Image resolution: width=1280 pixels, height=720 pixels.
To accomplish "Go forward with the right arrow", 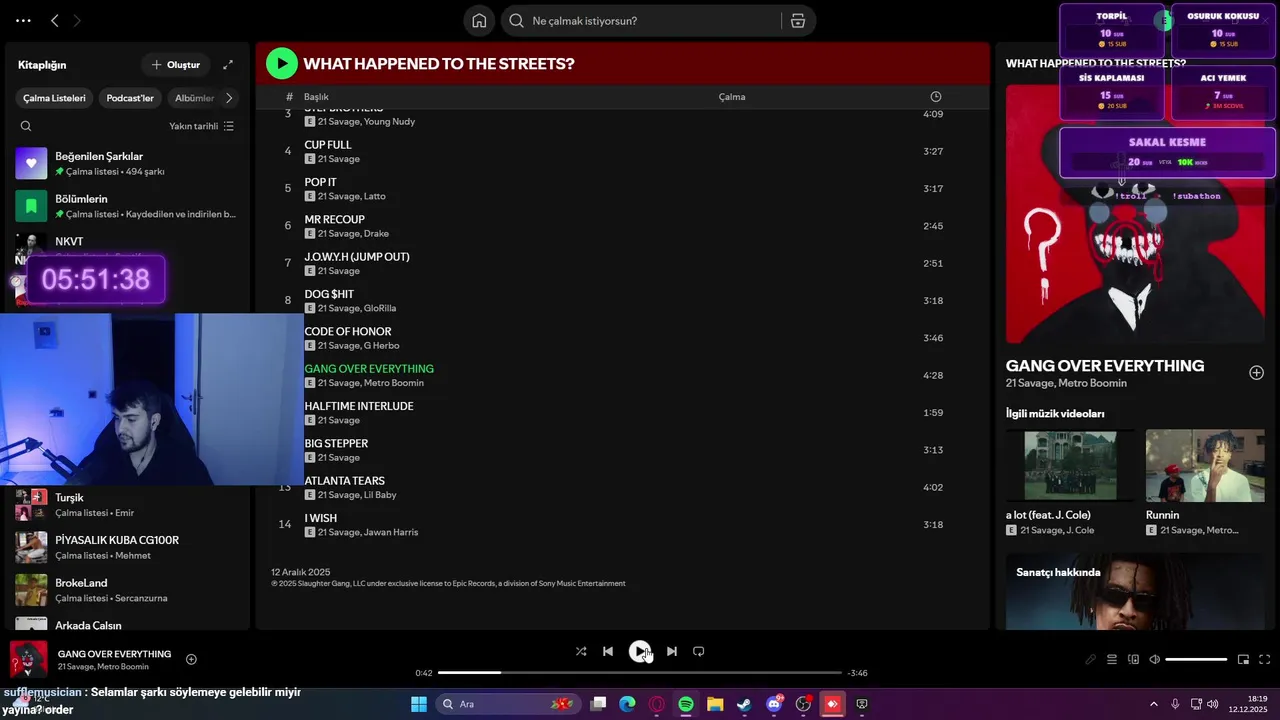I will pyautogui.click(x=77, y=21).
